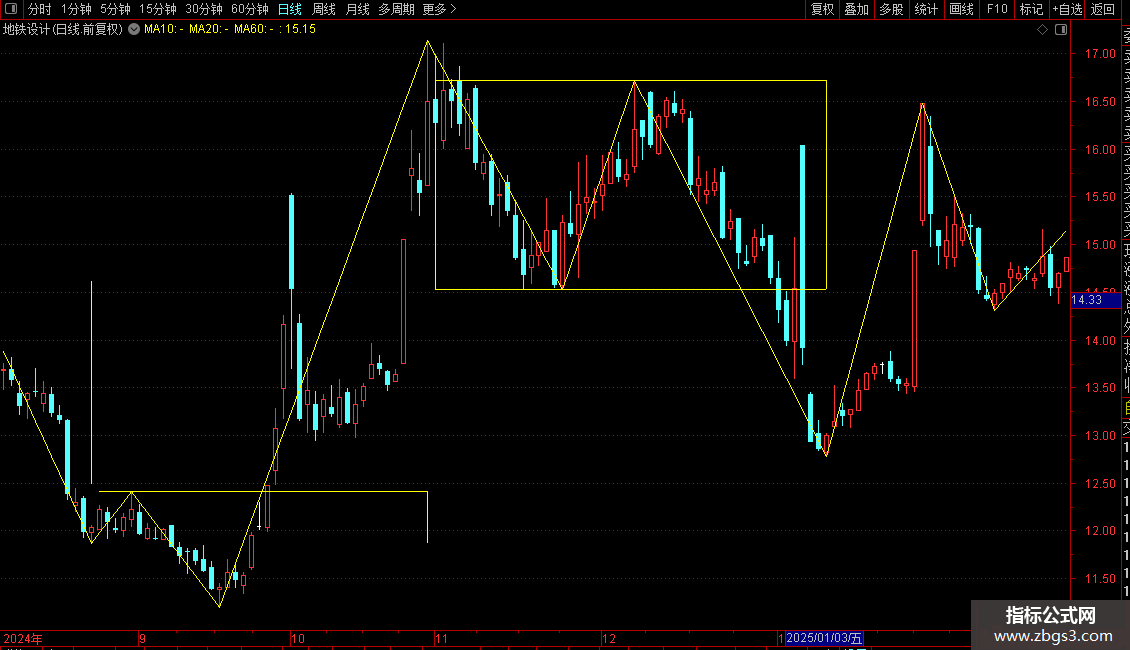Switch to 5分钟 period tab
The width and height of the screenshot is (1130, 650).
tap(115, 9)
